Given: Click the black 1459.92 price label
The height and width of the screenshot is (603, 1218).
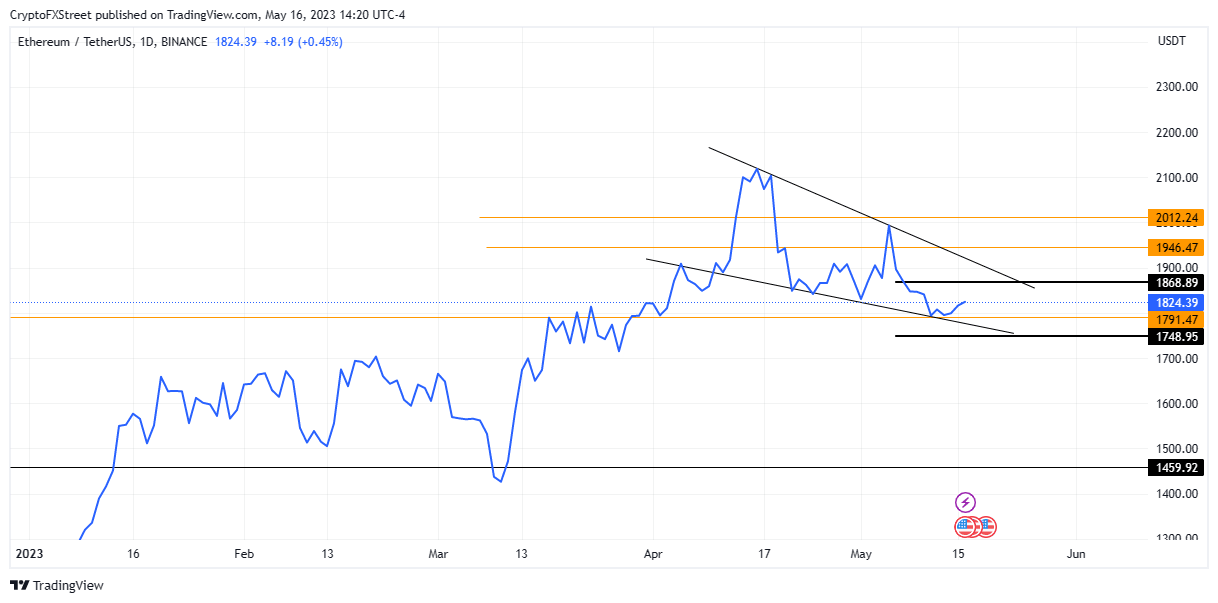Looking at the screenshot, I should click(x=1175, y=467).
